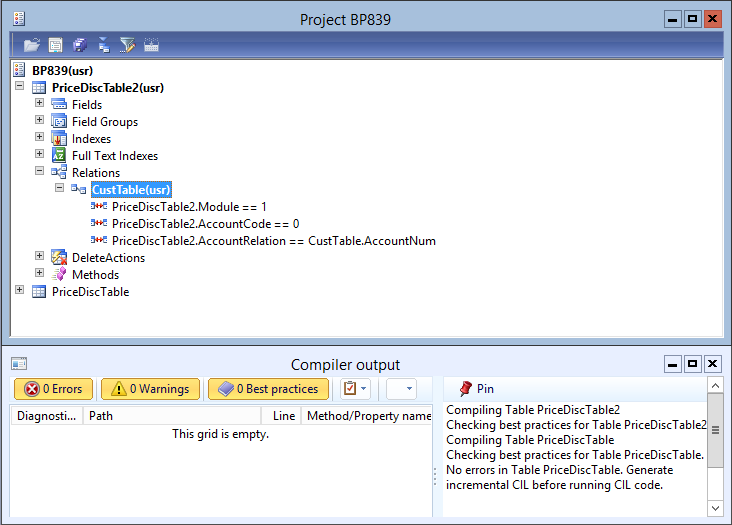The width and height of the screenshot is (732, 525).
Task: Click the open folder toolbar icon
Action: 32,45
